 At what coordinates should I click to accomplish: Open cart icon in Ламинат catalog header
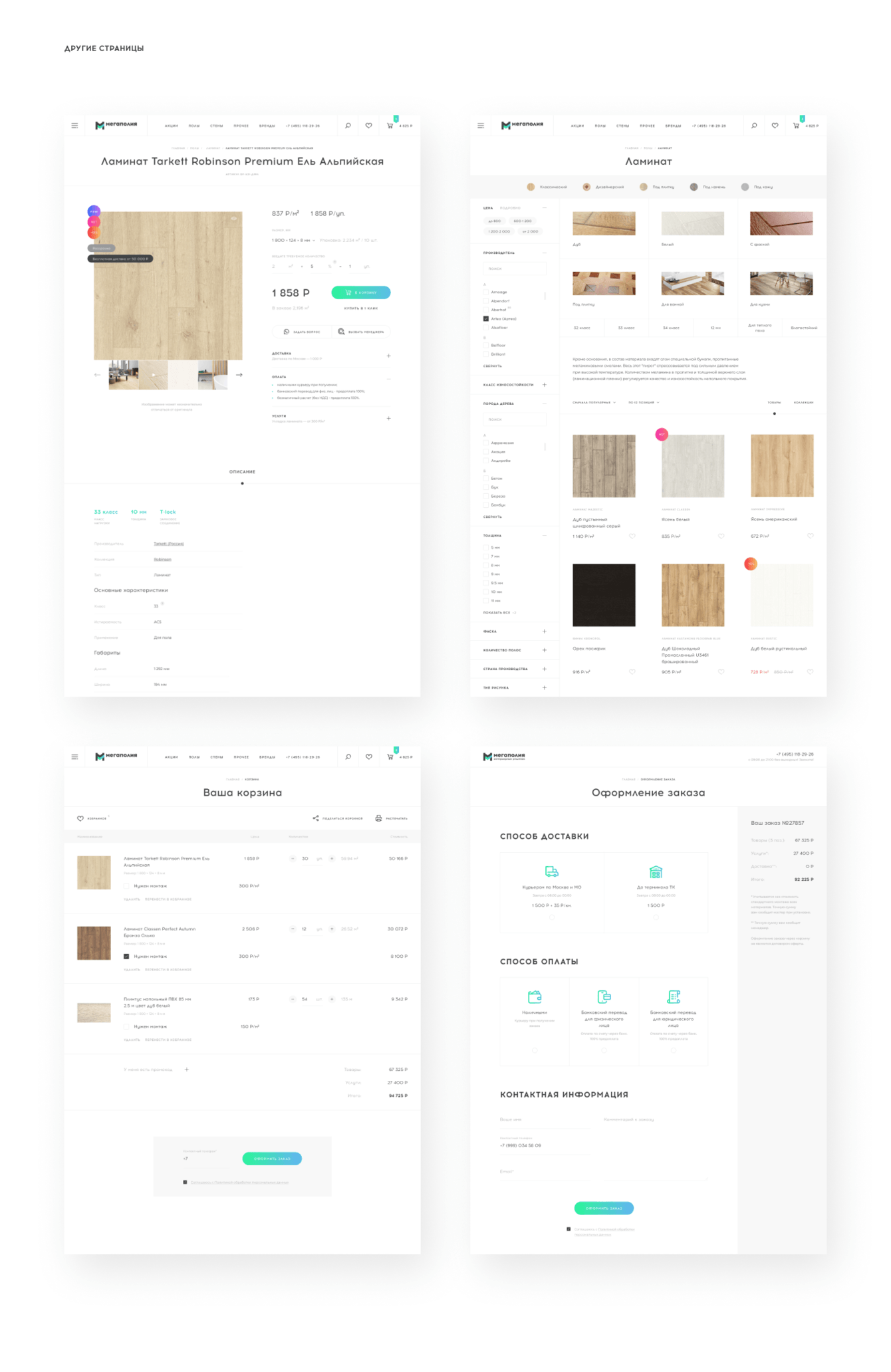pos(797,125)
